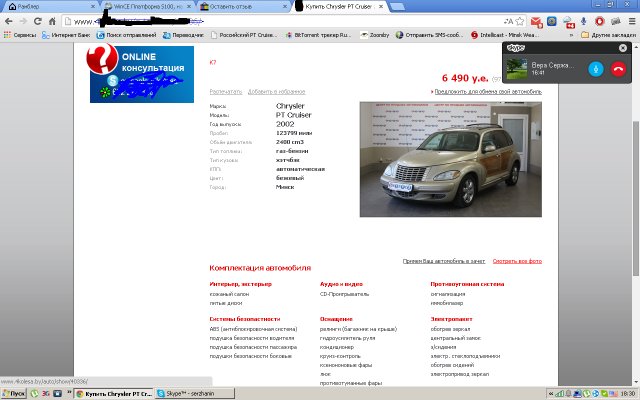The image size is (640, 400).
Task: Switch to the WinCE Платформа S100 tab
Action: pyautogui.click(x=147, y=7)
